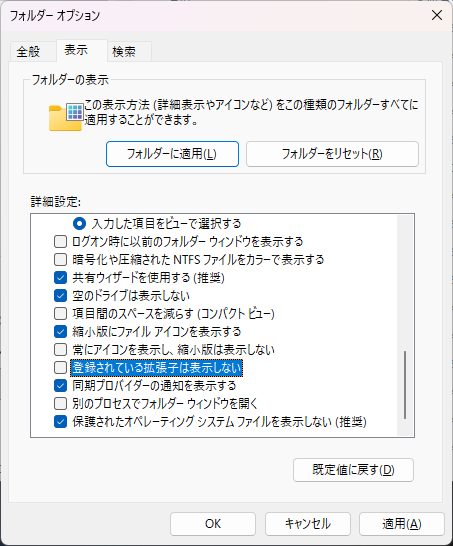Switch to the 全般 tab

click(x=29, y=52)
